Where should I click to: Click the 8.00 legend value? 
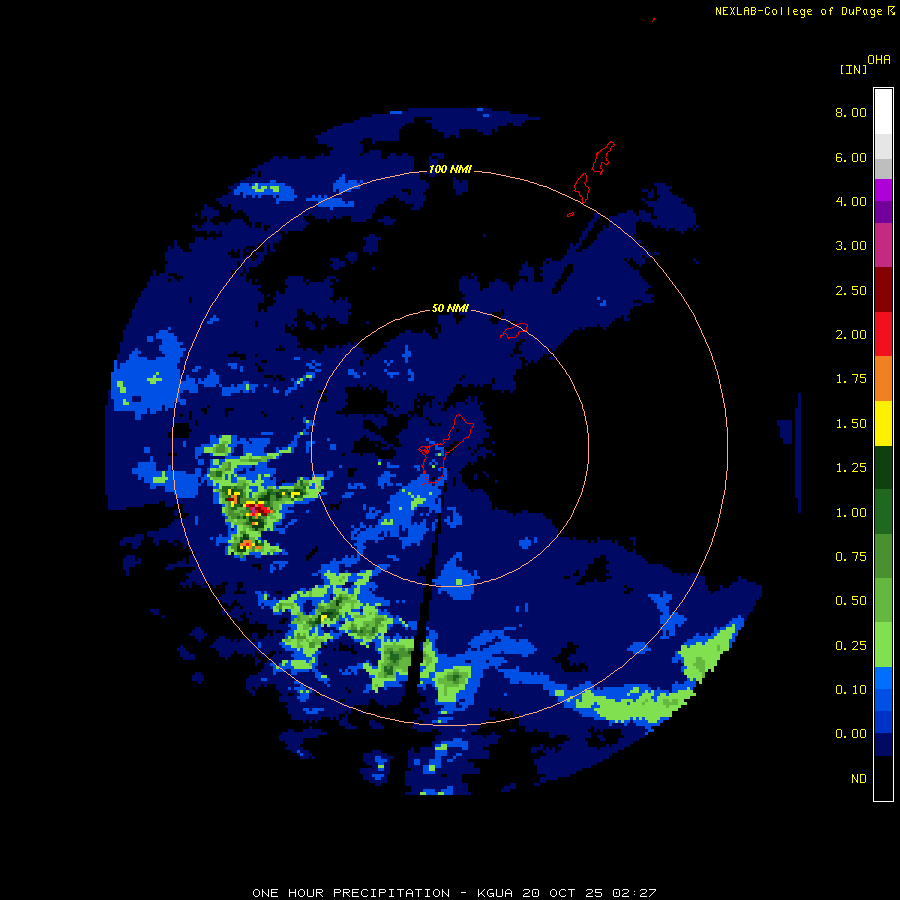tap(851, 112)
